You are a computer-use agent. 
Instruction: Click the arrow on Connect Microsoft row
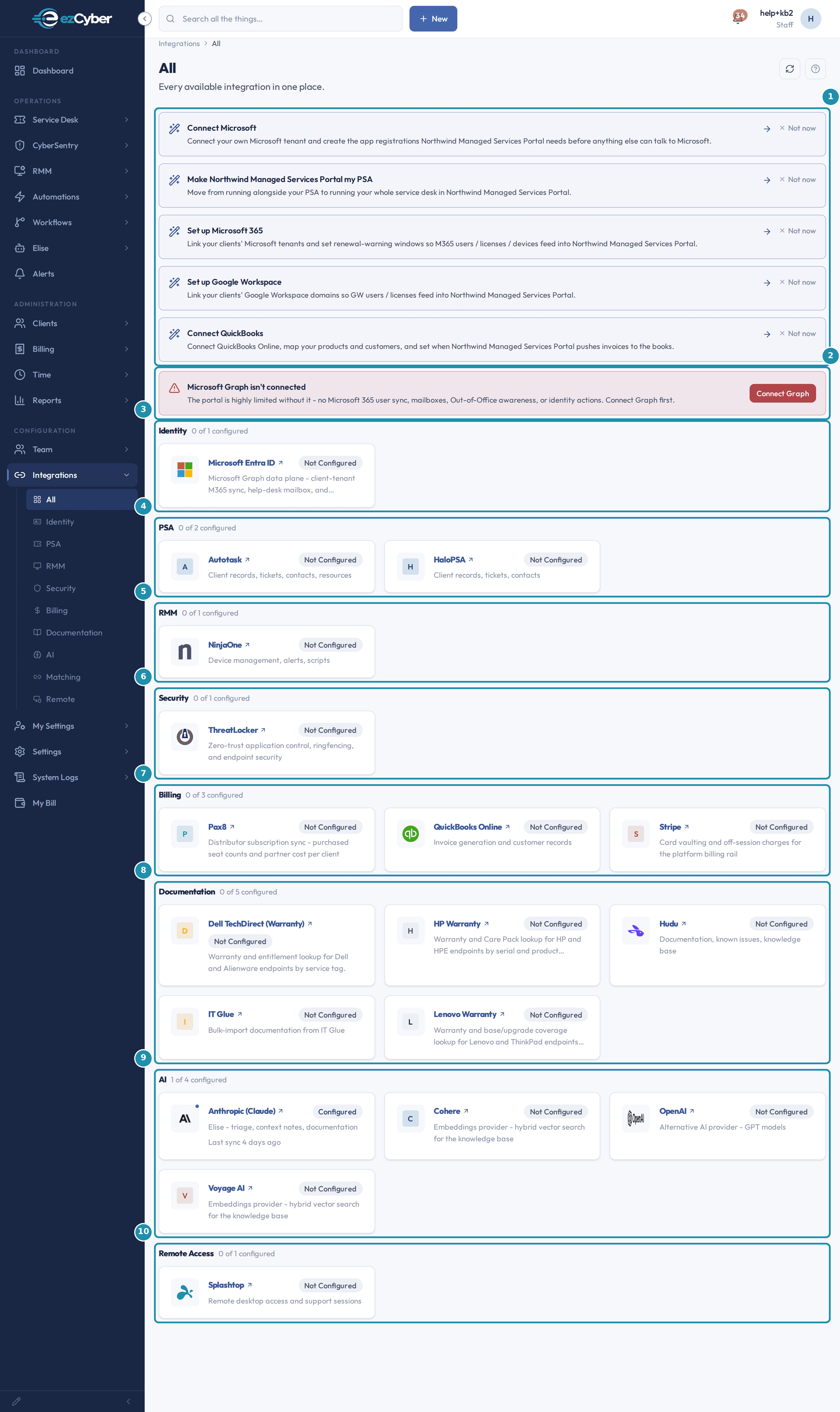point(767,129)
